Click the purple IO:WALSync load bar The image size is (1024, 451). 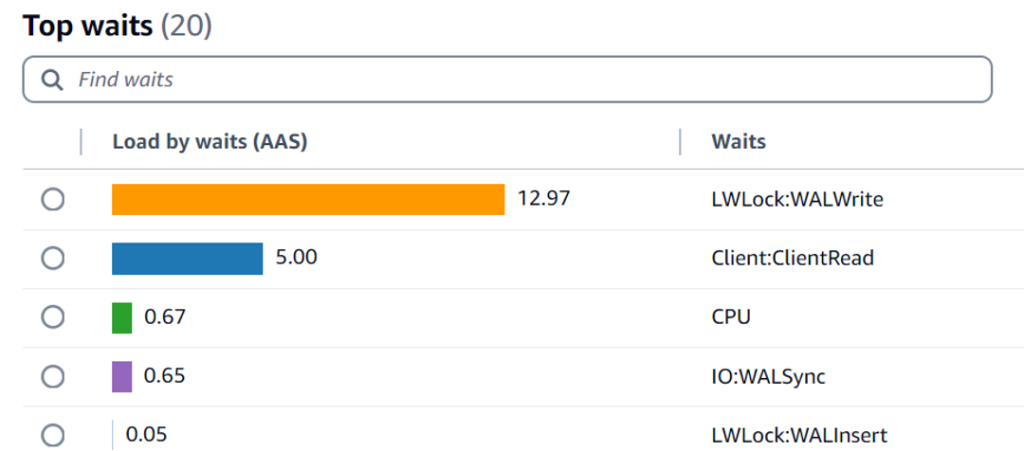[x=122, y=377]
